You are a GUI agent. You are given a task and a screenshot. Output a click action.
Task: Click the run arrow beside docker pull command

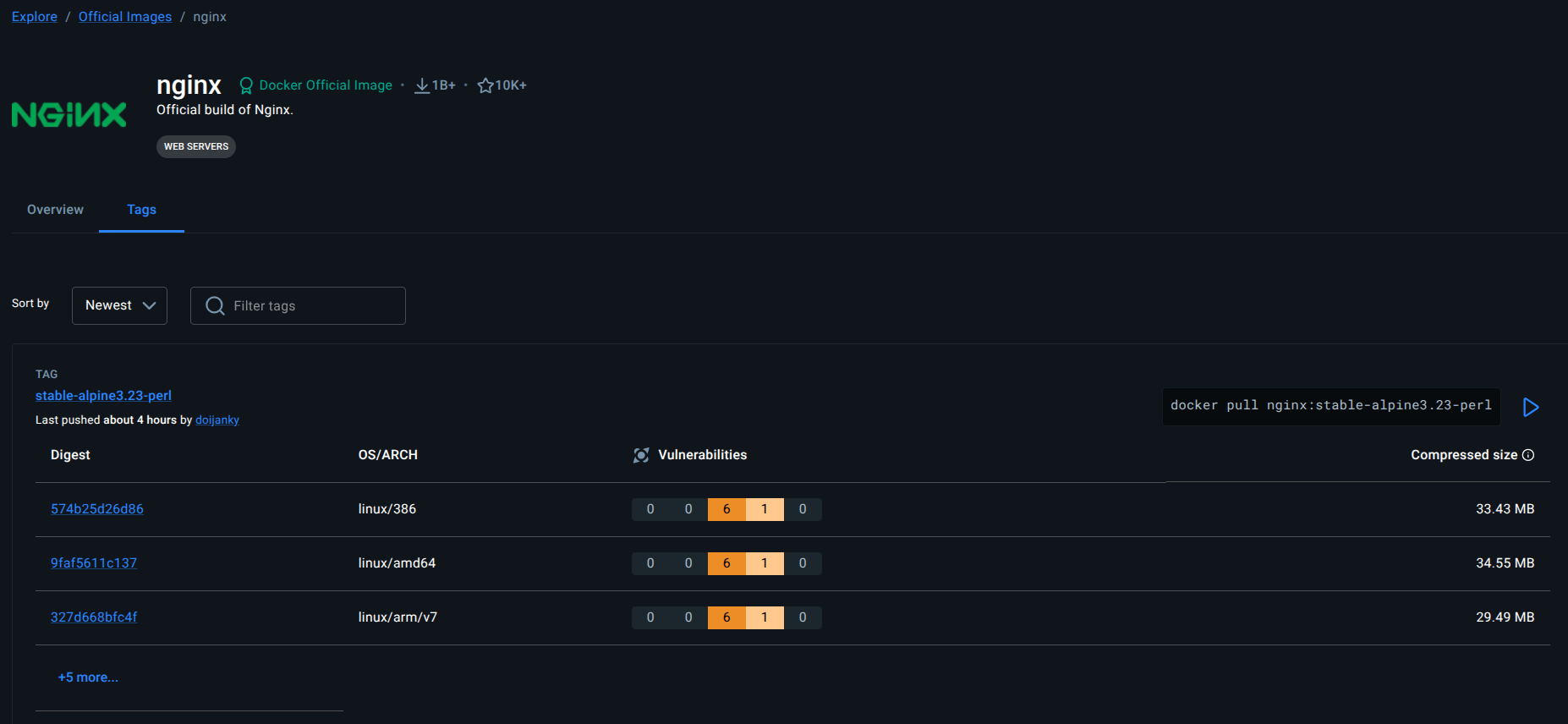(x=1530, y=407)
